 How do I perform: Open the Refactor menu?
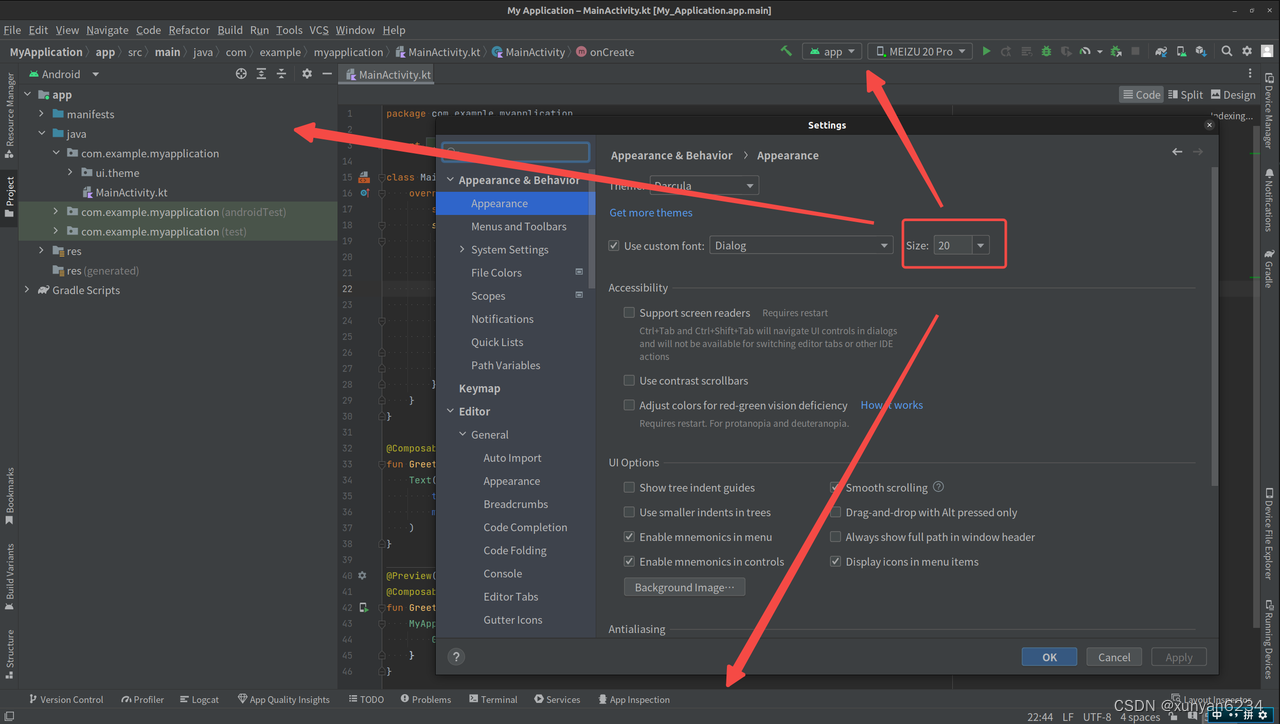point(189,30)
